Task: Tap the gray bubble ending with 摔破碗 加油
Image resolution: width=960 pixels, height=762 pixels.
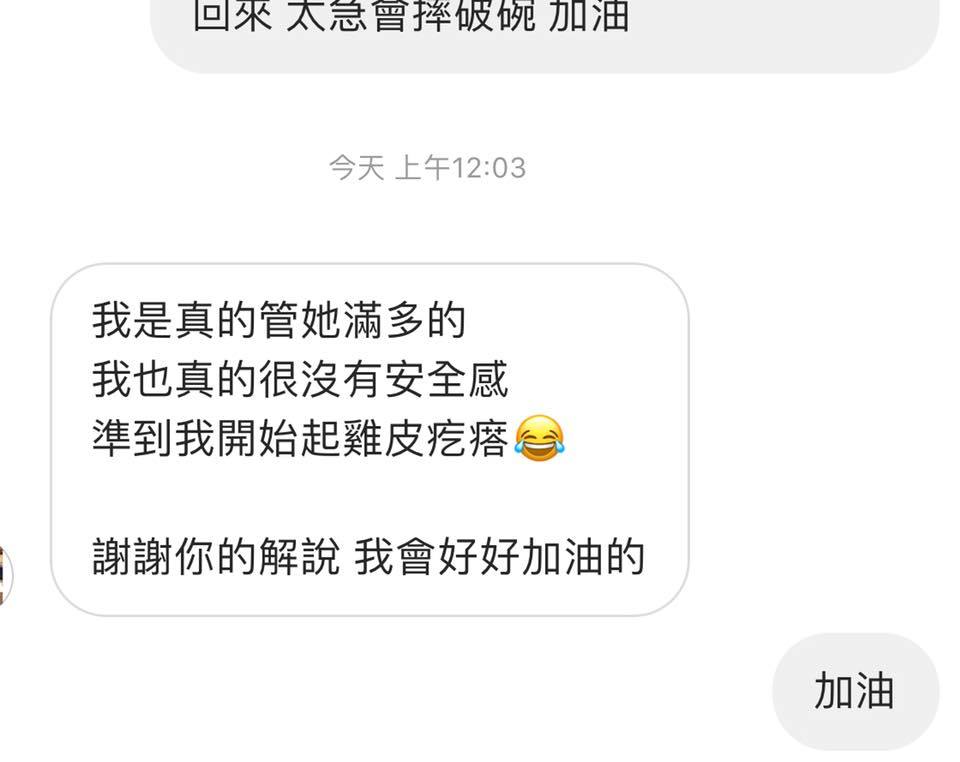Action: [544, 36]
